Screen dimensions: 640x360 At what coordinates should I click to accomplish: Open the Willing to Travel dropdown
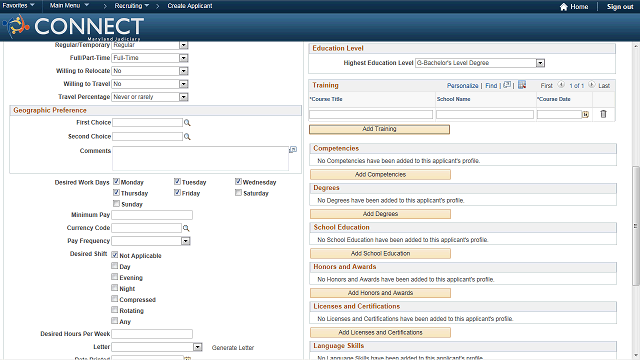(x=184, y=84)
